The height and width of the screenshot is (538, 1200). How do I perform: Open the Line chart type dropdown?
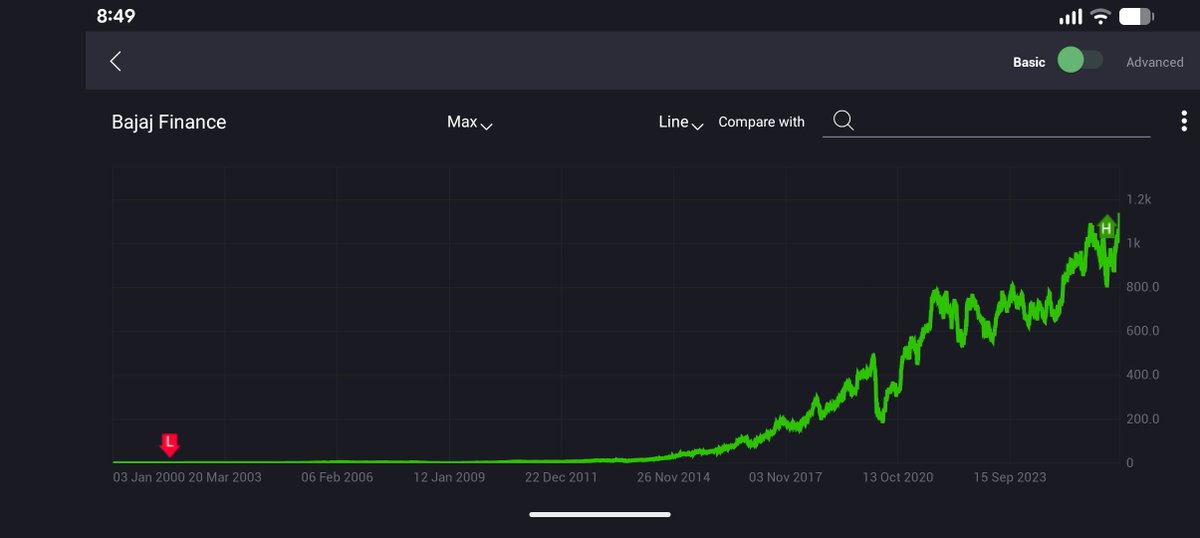tap(681, 122)
